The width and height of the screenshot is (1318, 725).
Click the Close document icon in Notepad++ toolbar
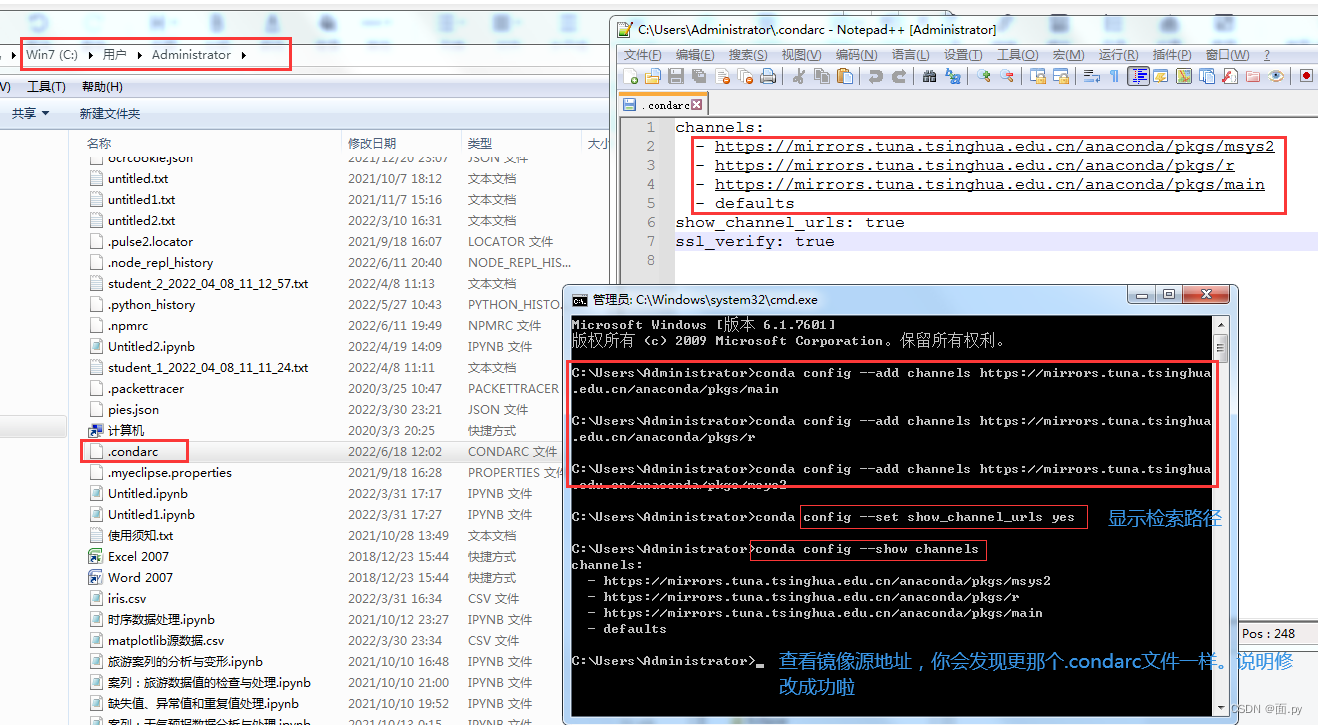722,76
